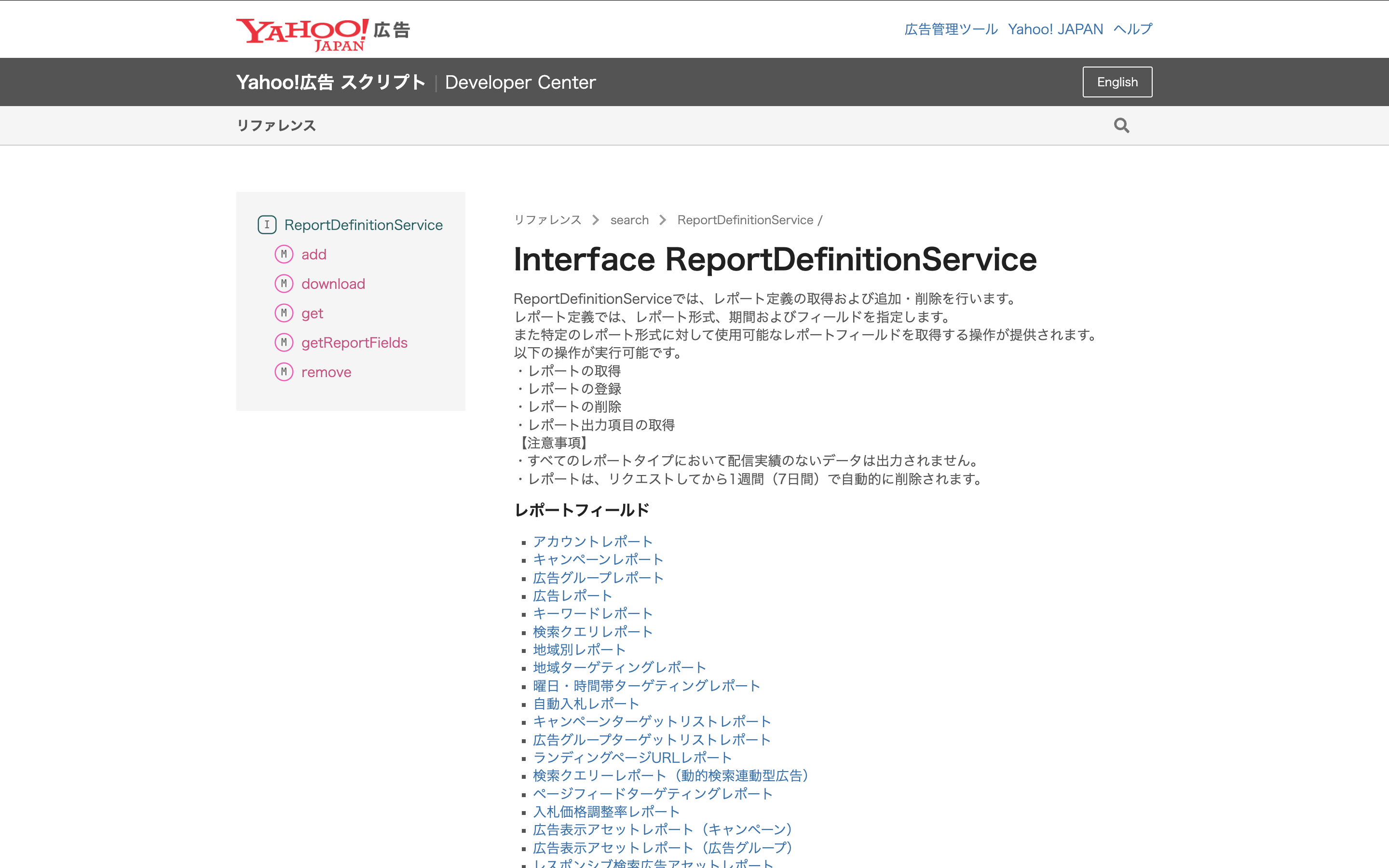Screen dimensions: 1389x868
Task: Click the M icon beside add
Action: pos(284,254)
